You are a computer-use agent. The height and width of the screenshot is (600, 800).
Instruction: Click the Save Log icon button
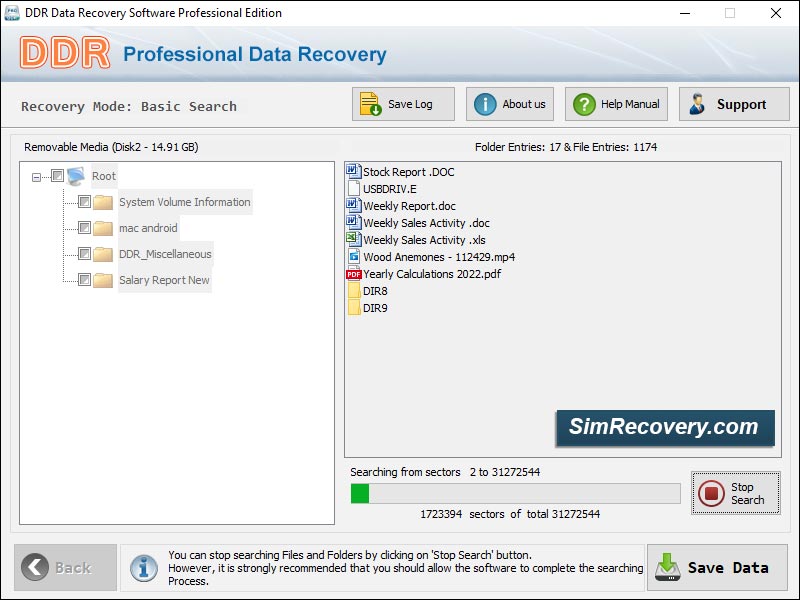tap(403, 104)
